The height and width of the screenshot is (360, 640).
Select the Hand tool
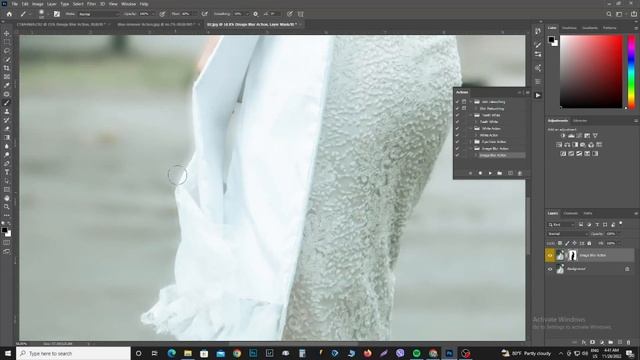pyautogui.click(x=7, y=198)
